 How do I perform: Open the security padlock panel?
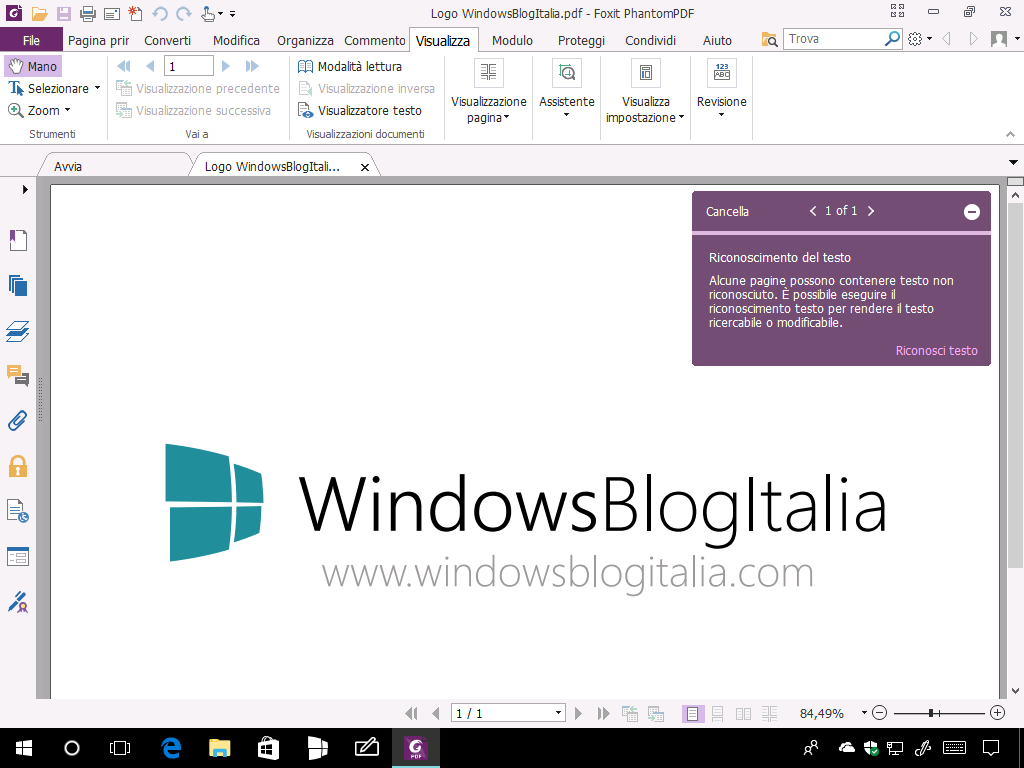(18, 466)
